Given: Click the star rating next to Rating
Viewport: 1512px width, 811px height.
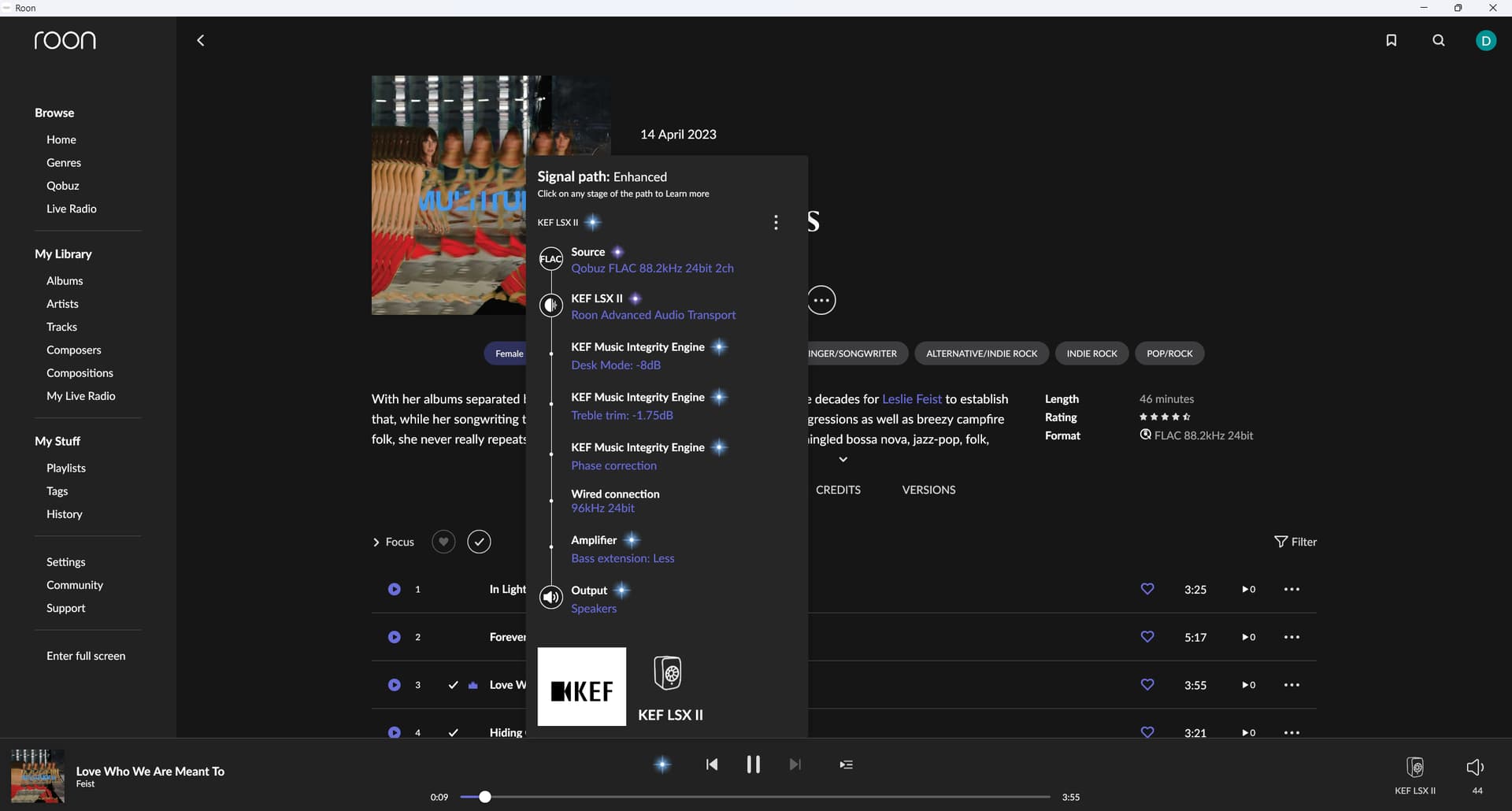Looking at the screenshot, I should [1165, 417].
